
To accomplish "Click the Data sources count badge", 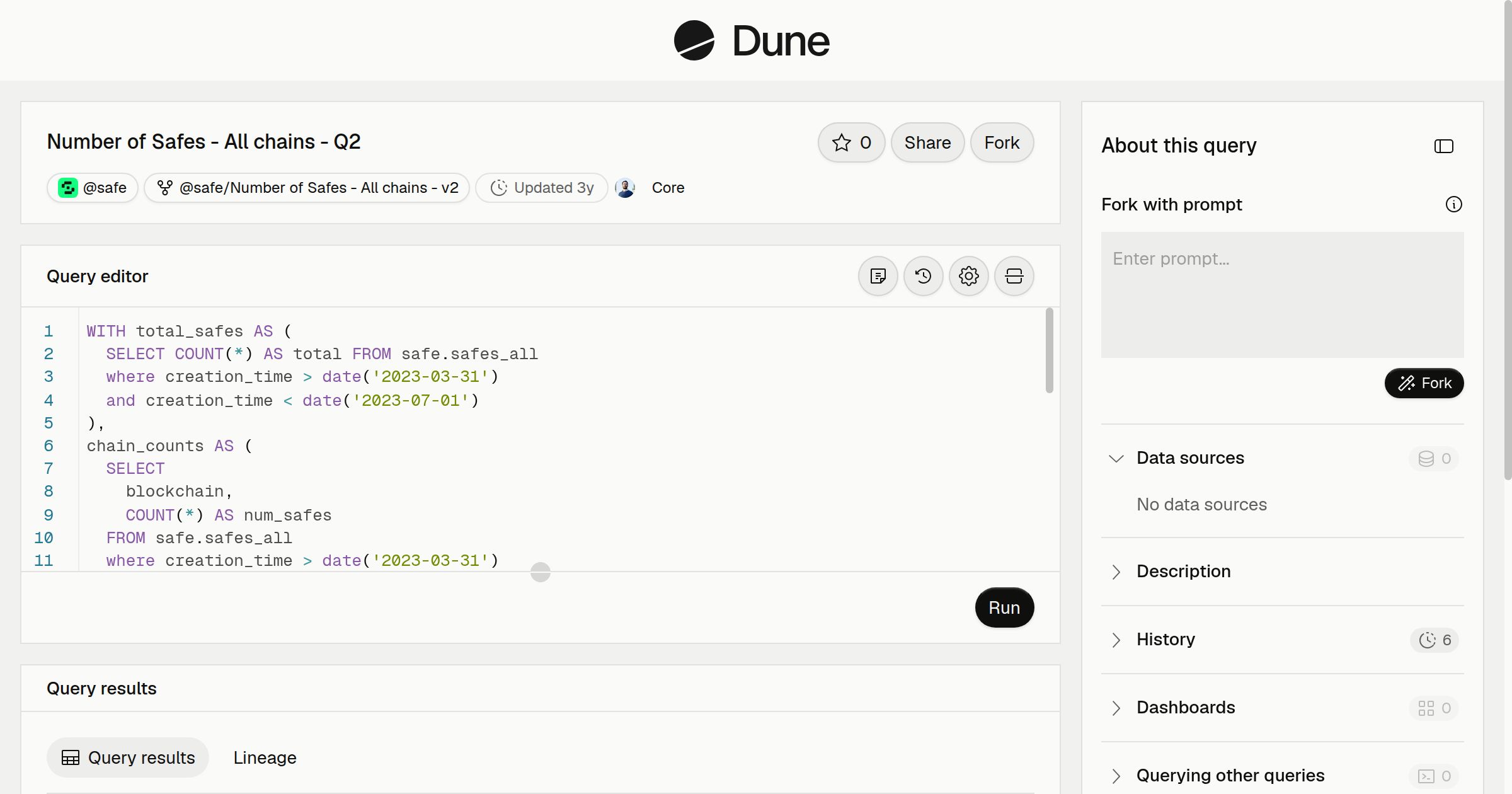I will [x=1434, y=458].
